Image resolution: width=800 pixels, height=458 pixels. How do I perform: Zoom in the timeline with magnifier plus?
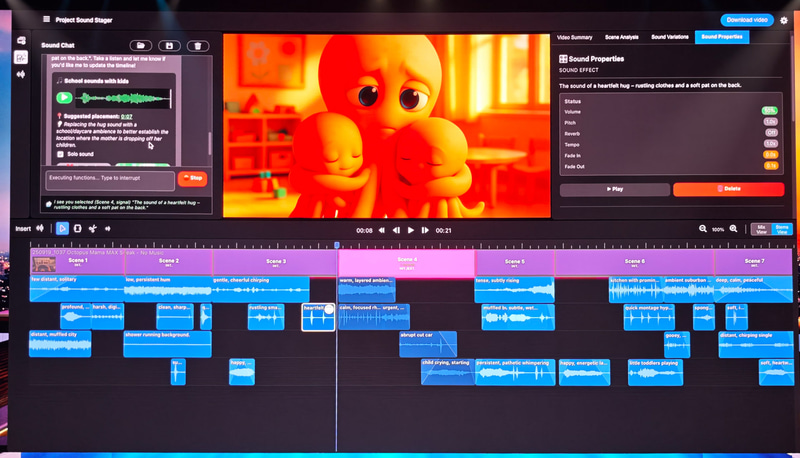[x=733, y=229]
